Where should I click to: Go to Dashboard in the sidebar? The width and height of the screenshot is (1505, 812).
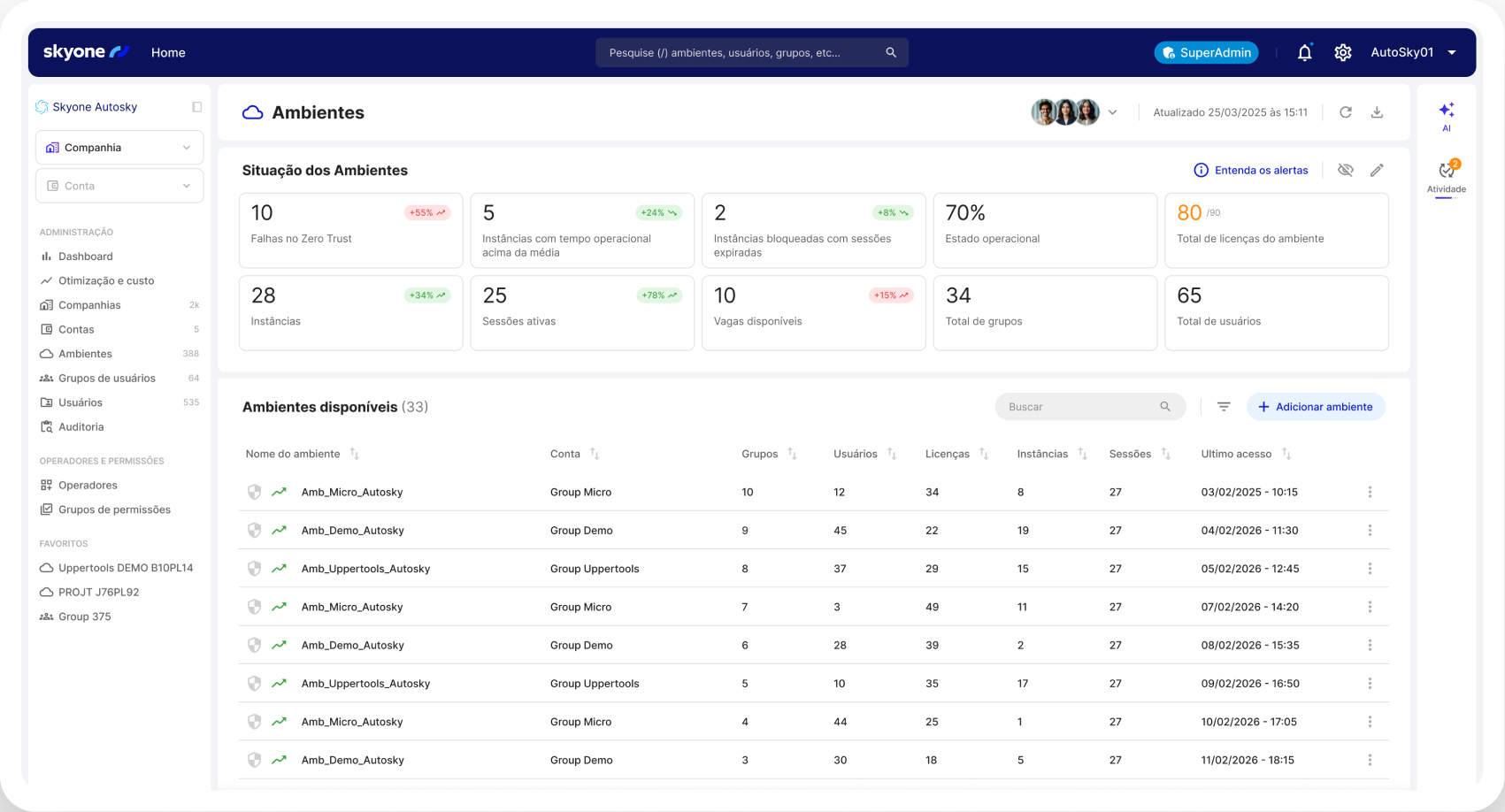tap(85, 257)
